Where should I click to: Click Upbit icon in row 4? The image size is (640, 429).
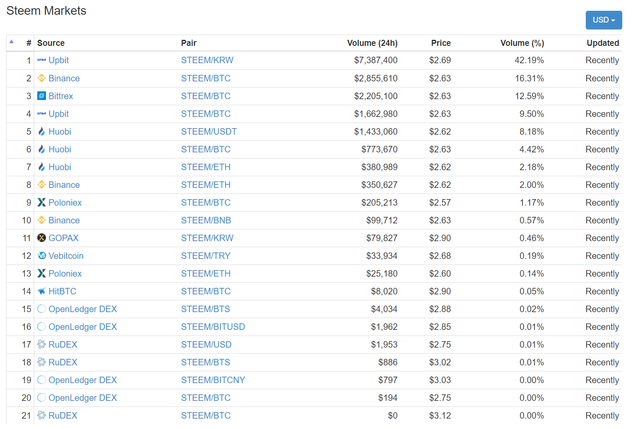click(x=41, y=113)
